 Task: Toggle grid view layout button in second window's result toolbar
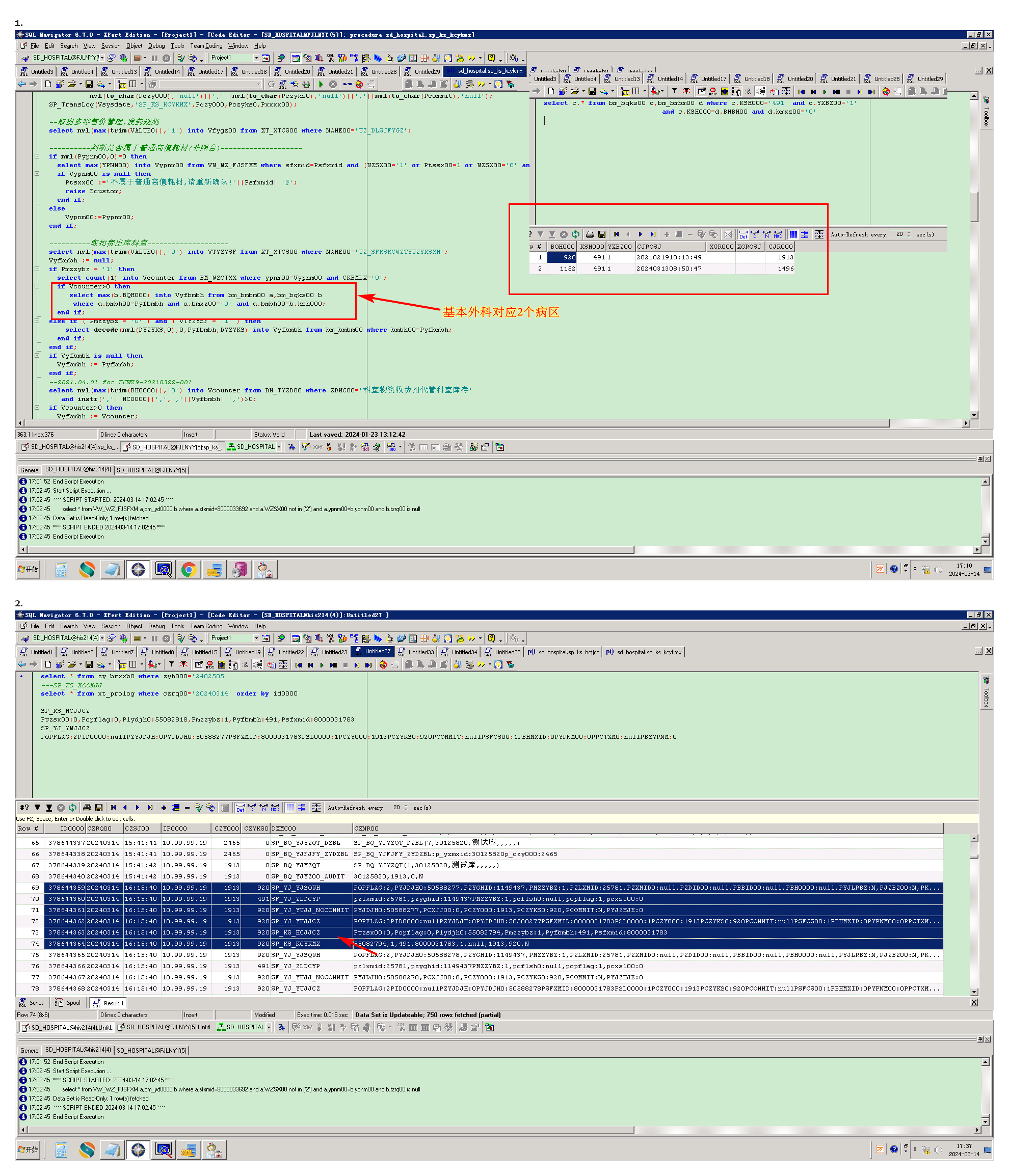290,808
